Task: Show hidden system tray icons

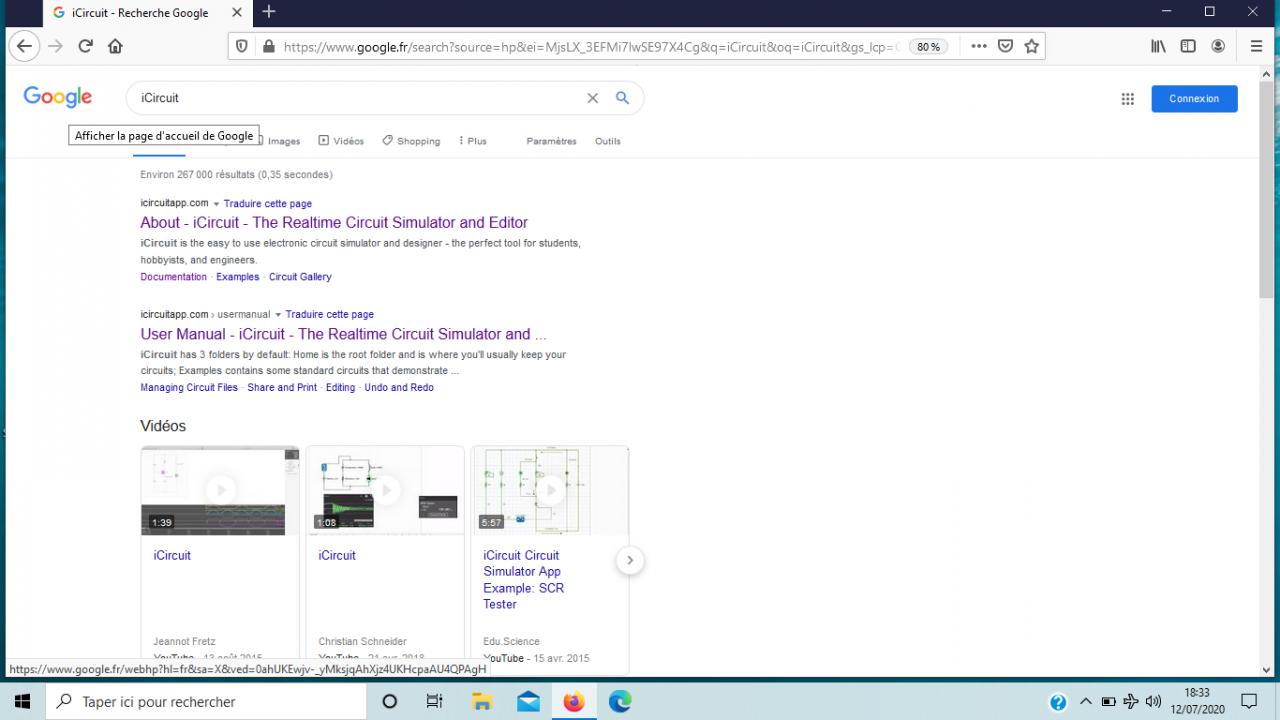Action: pyautogui.click(x=1086, y=701)
